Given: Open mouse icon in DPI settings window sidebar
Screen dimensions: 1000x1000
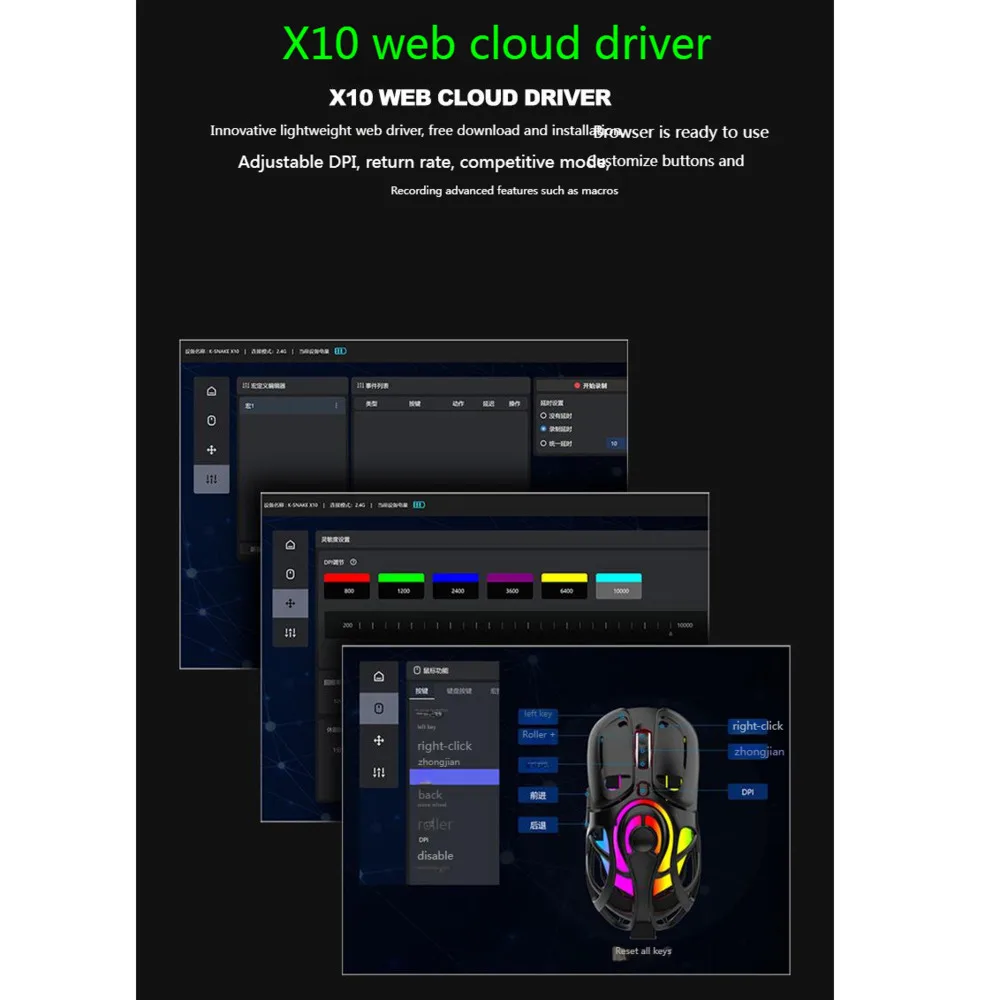Looking at the screenshot, I should pos(290,574).
